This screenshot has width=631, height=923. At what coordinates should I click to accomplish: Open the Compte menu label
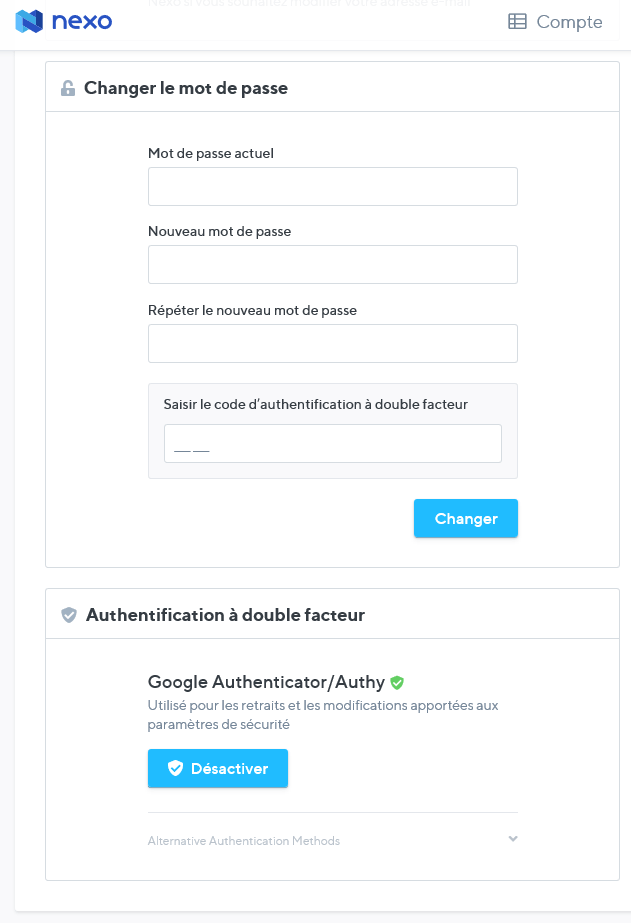tap(569, 21)
